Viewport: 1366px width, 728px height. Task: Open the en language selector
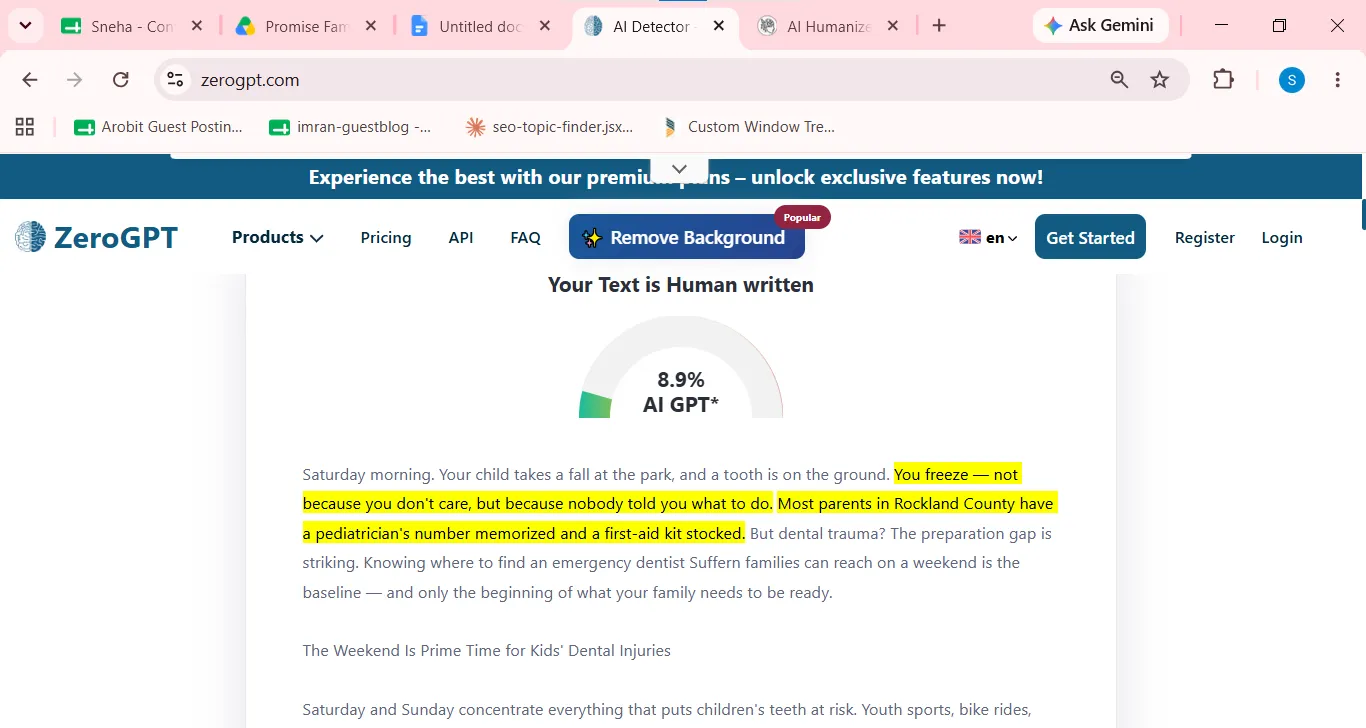click(988, 237)
